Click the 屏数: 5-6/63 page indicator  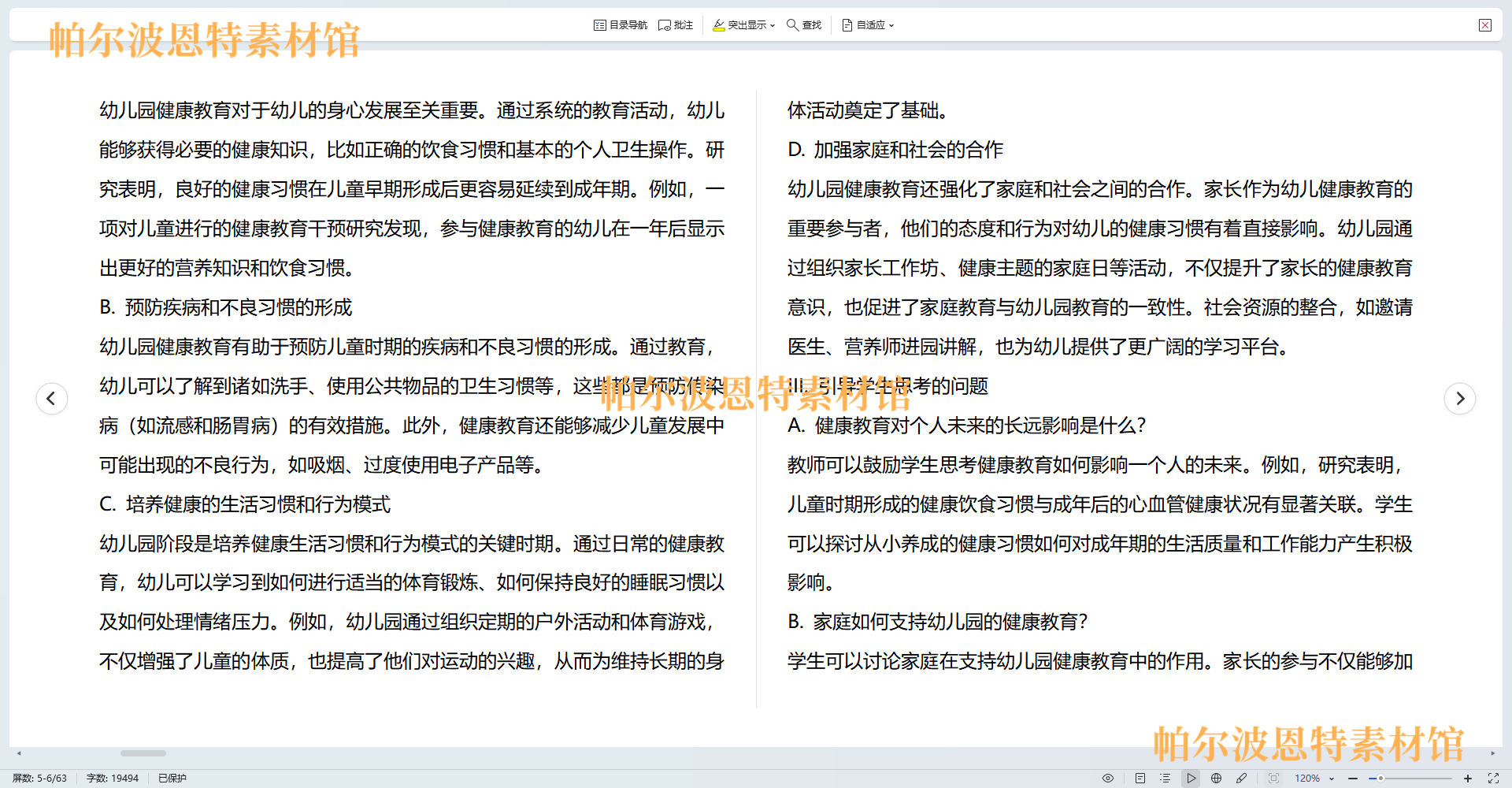tap(39, 778)
